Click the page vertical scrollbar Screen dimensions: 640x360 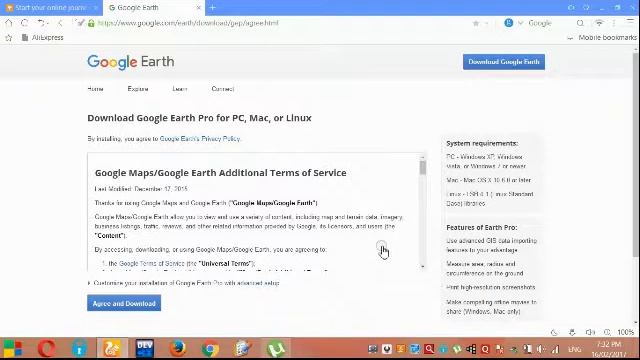pyautogui.click(x=636, y=155)
